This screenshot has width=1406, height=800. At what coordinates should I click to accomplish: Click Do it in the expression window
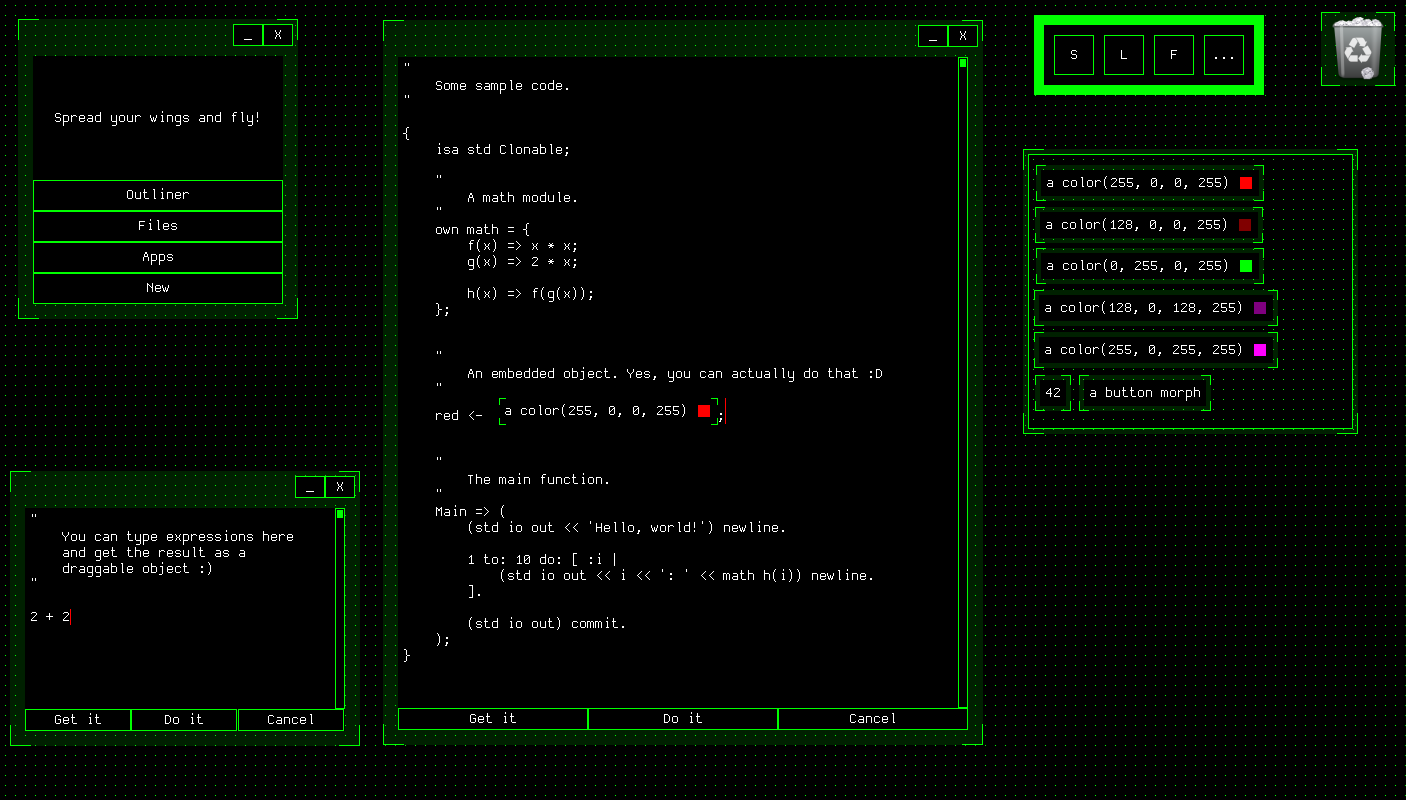184,720
